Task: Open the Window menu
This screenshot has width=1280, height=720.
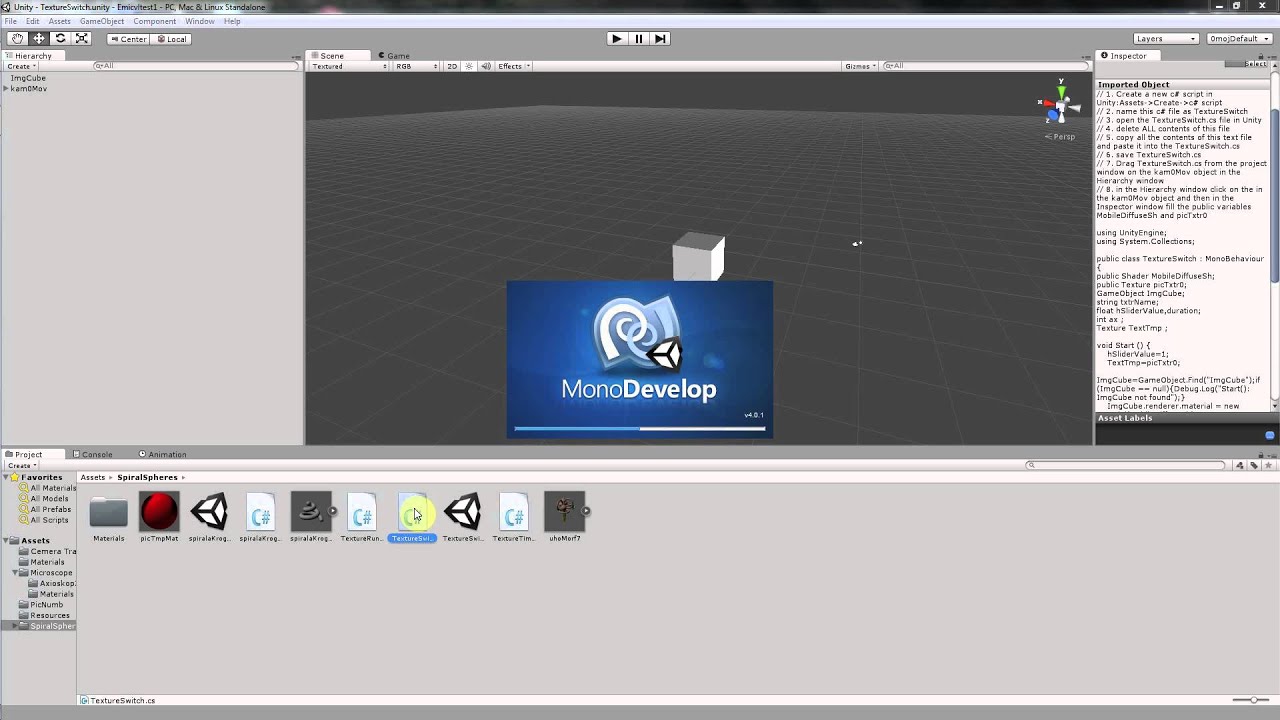Action: 199,21
